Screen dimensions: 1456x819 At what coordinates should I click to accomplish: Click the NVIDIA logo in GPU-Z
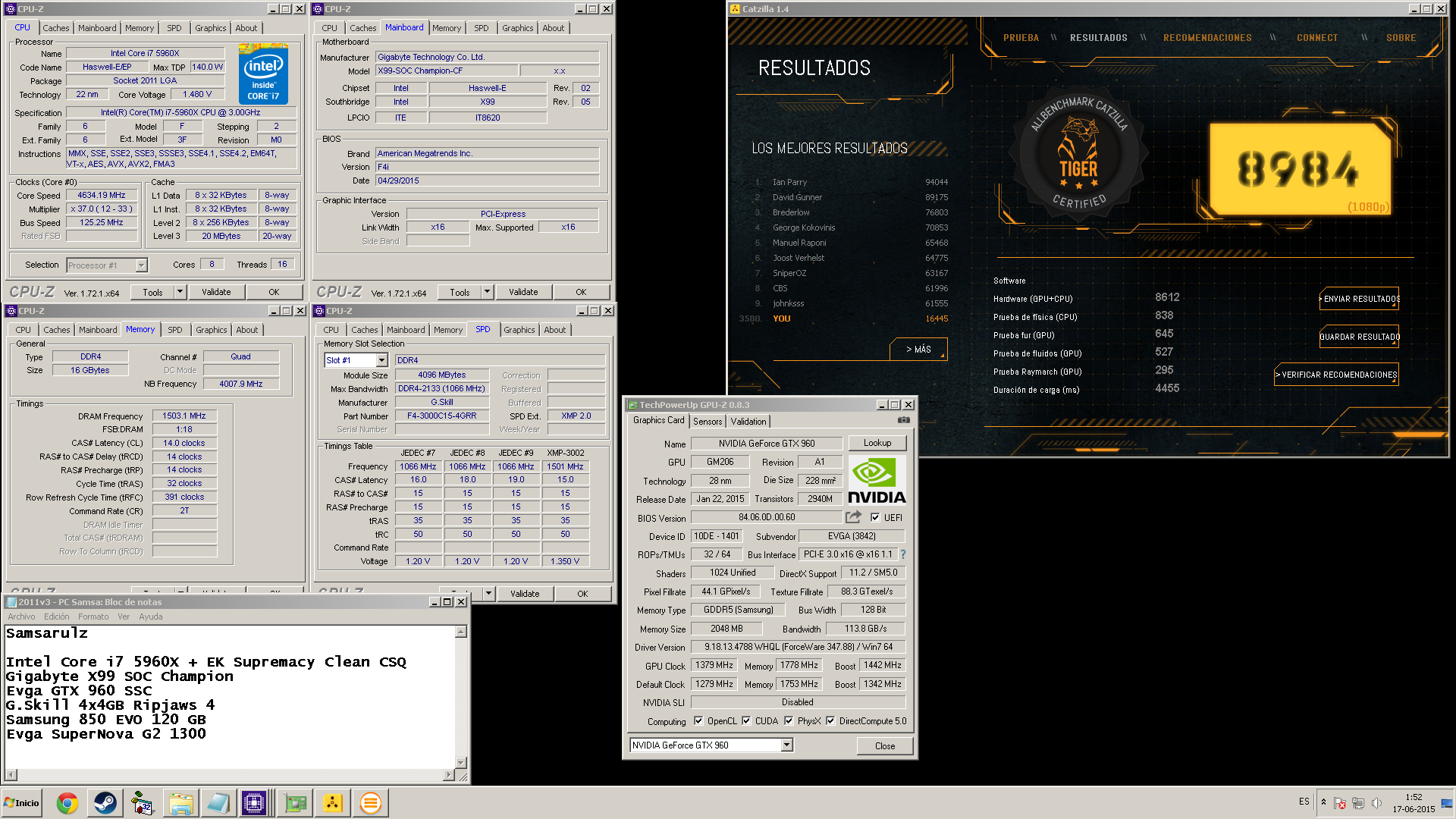[877, 481]
